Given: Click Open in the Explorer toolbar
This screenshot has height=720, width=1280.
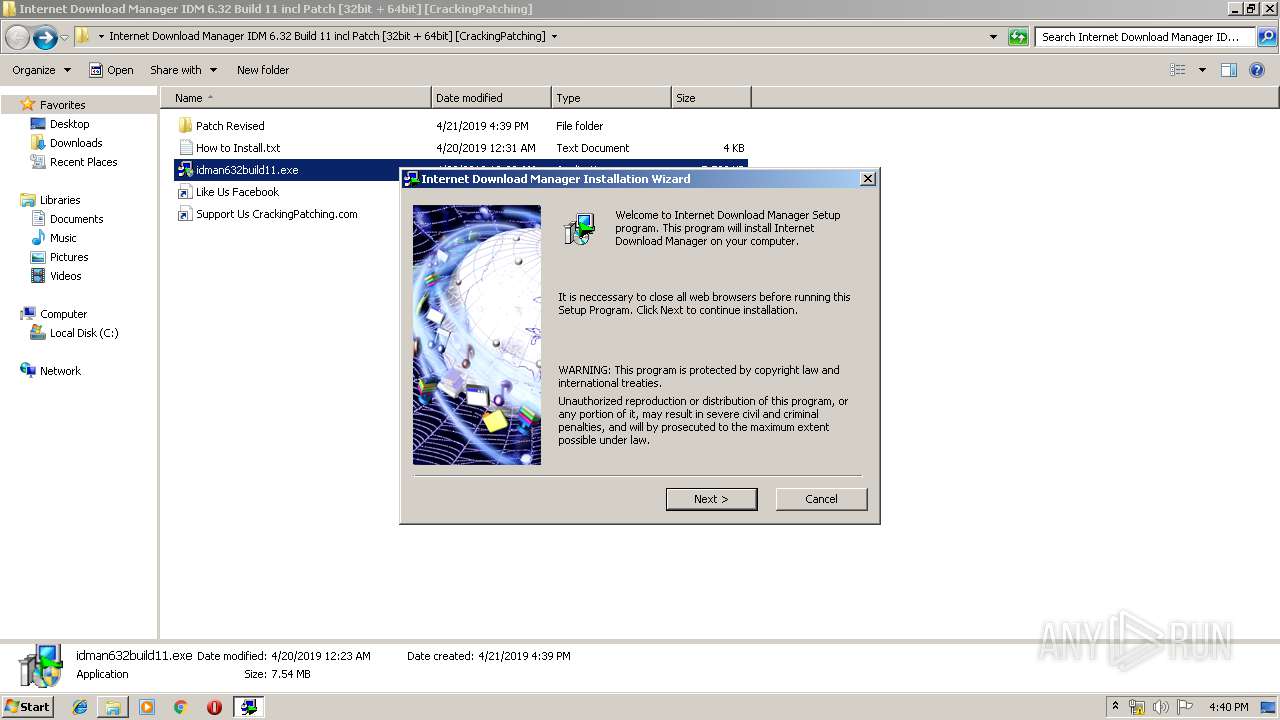Looking at the screenshot, I should pos(111,70).
